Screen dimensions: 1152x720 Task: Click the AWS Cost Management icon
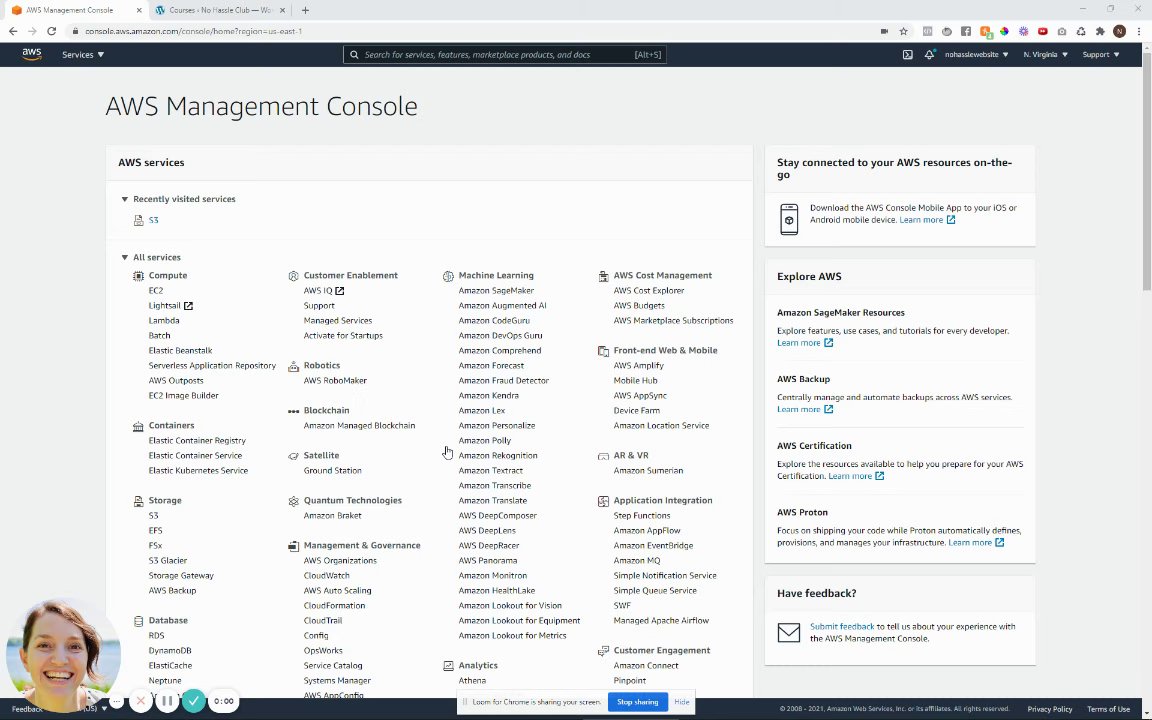pos(603,276)
